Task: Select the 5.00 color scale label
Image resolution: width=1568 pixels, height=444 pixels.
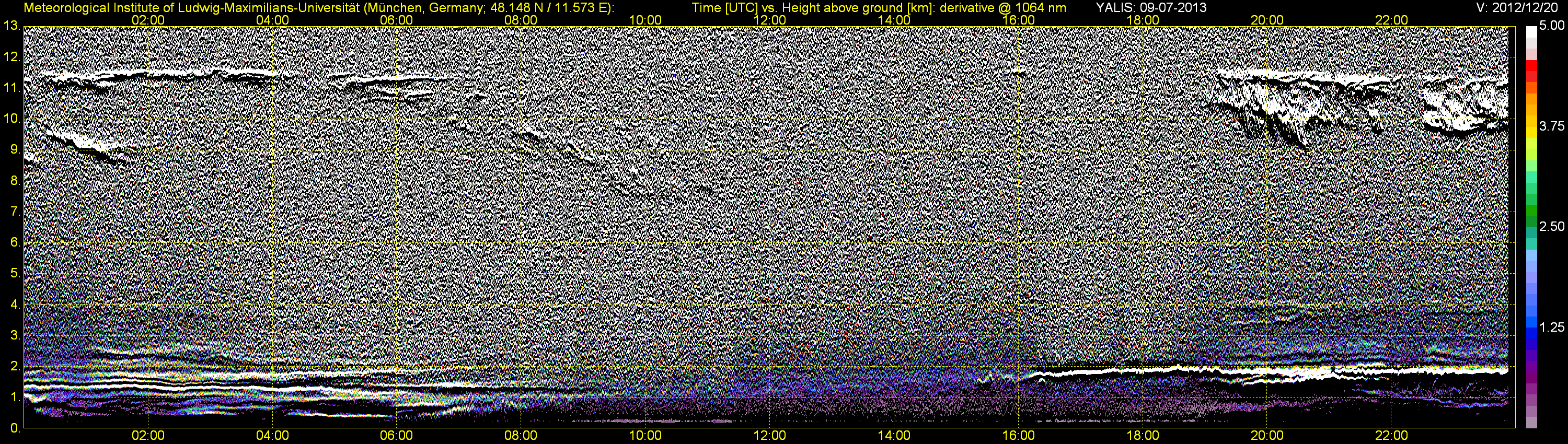Action: 1552,26
